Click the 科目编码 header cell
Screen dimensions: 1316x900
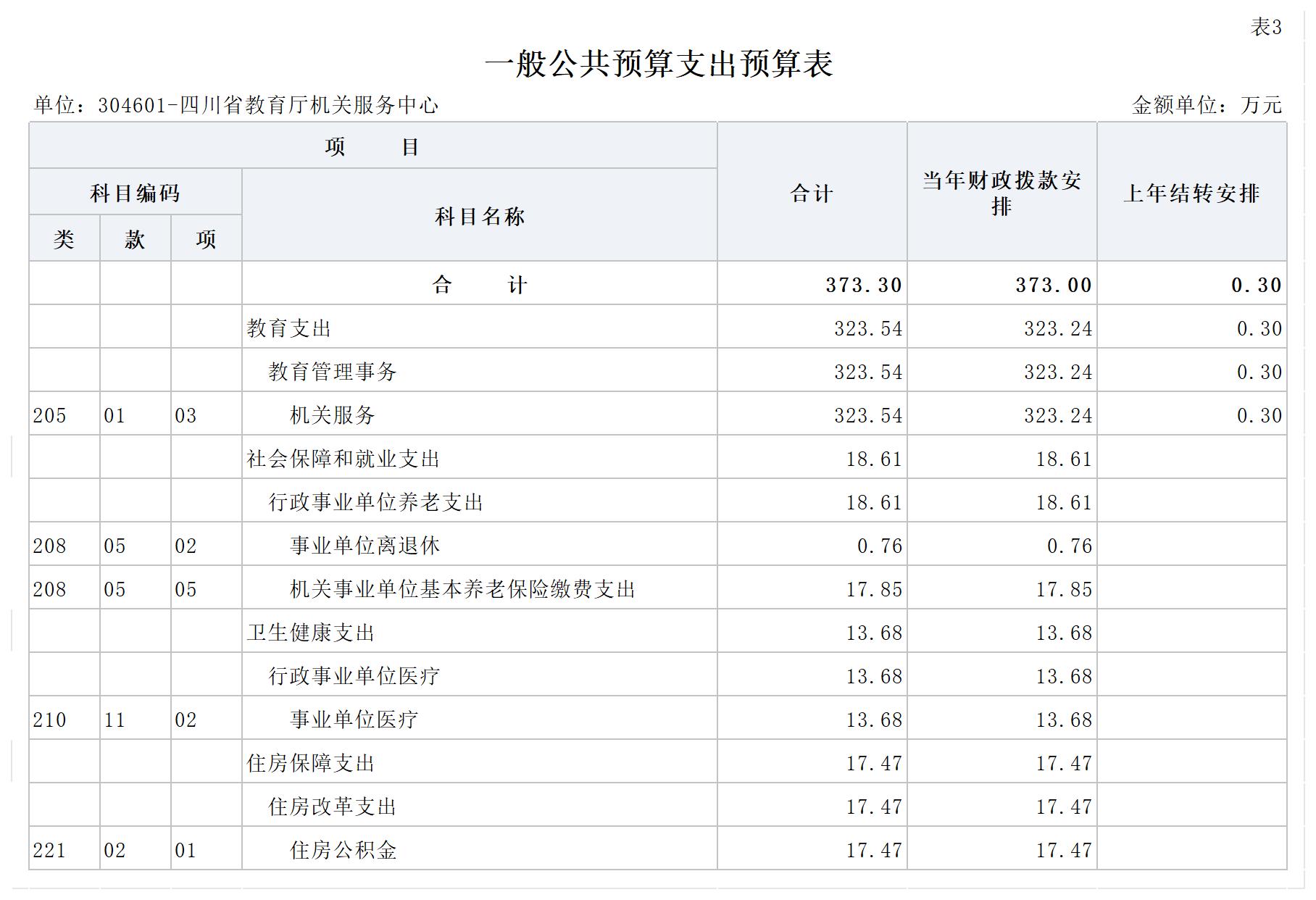pyautogui.click(x=135, y=193)
